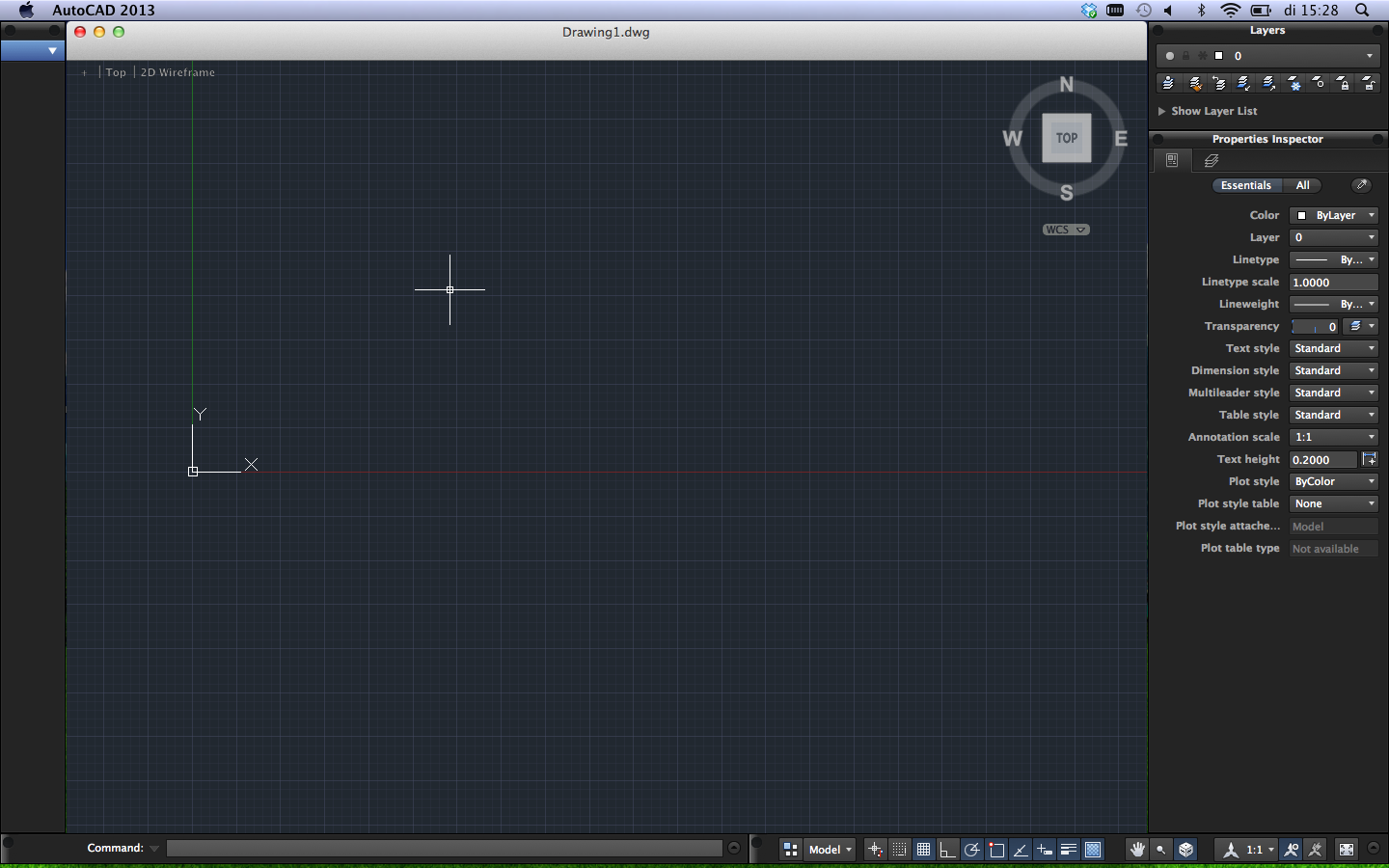Select the layer properties tab icon

[1212, 161]
